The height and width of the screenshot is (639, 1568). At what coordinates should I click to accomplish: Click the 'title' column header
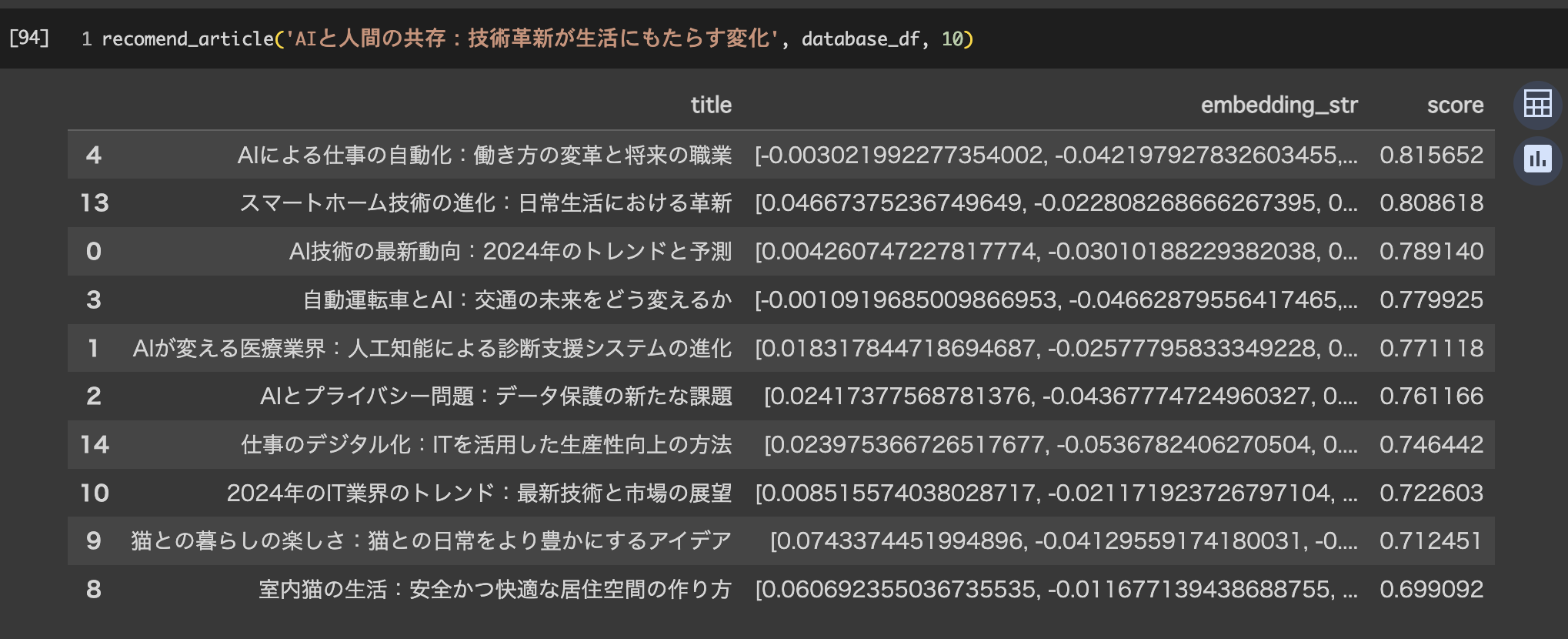tap(710, 105)
